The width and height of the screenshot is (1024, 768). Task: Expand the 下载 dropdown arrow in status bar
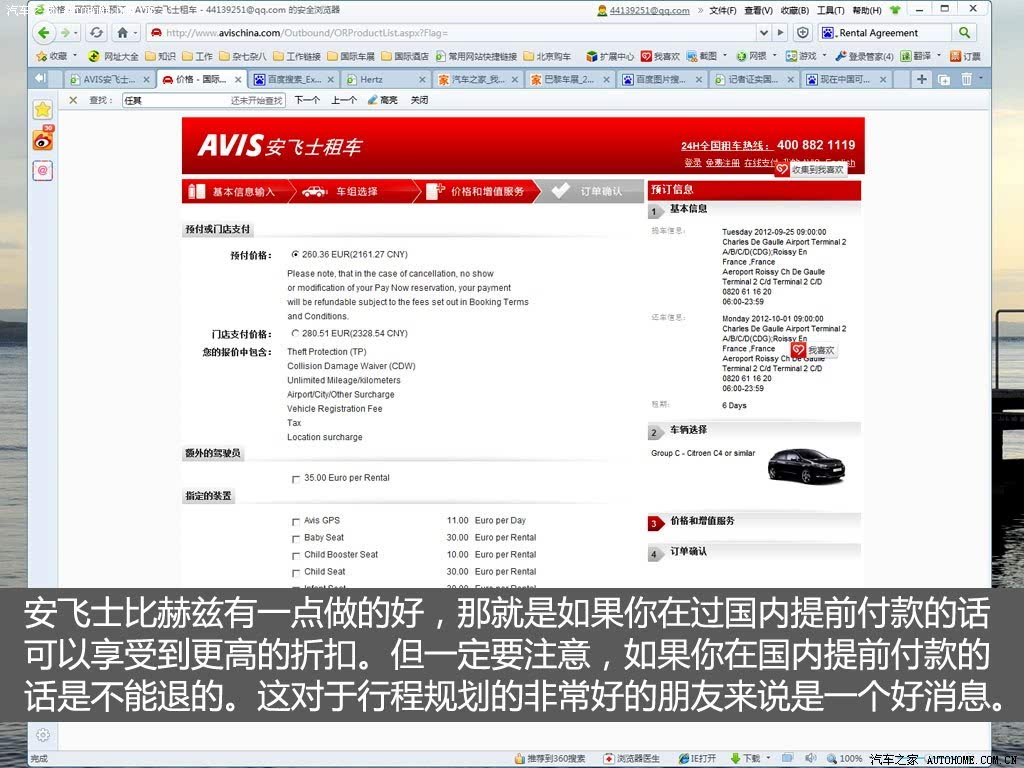point(769,758)
